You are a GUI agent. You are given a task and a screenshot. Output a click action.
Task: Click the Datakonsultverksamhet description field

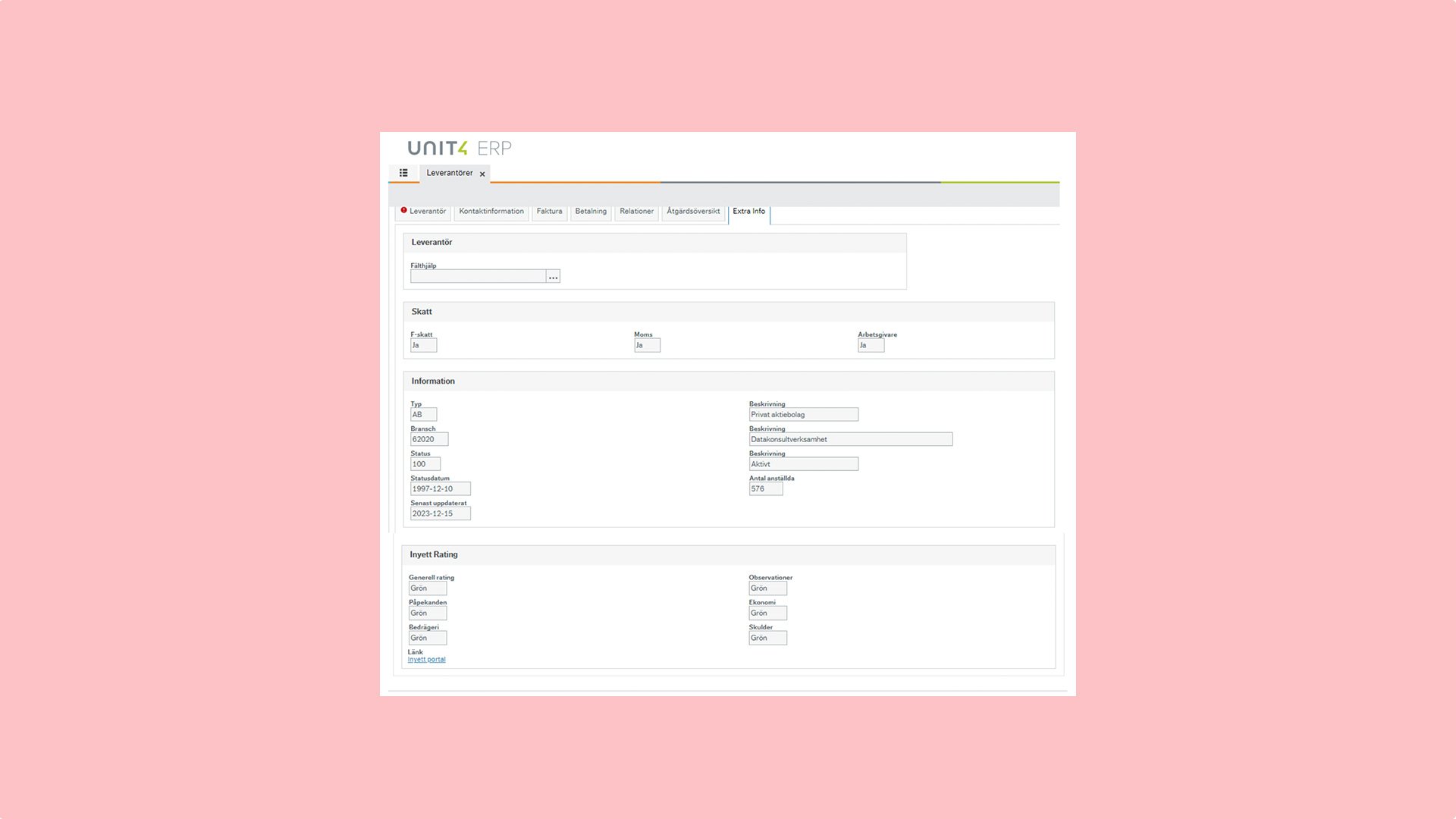[x=850, y=439]
